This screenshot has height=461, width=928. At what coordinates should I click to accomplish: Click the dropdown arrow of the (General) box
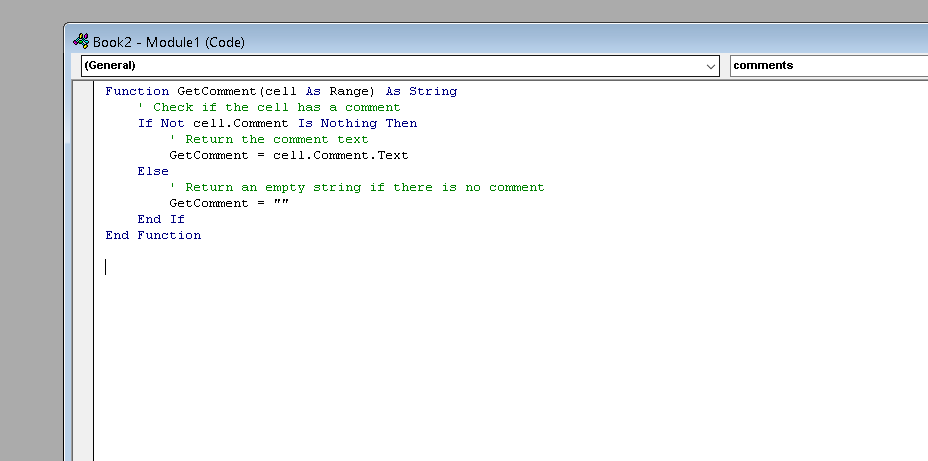pyautogui.click(x=711, y=66)
